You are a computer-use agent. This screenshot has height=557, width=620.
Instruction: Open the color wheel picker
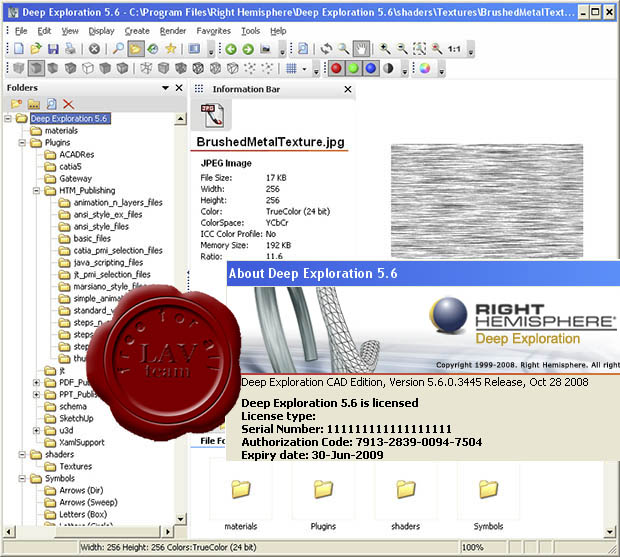click(425, 68)
